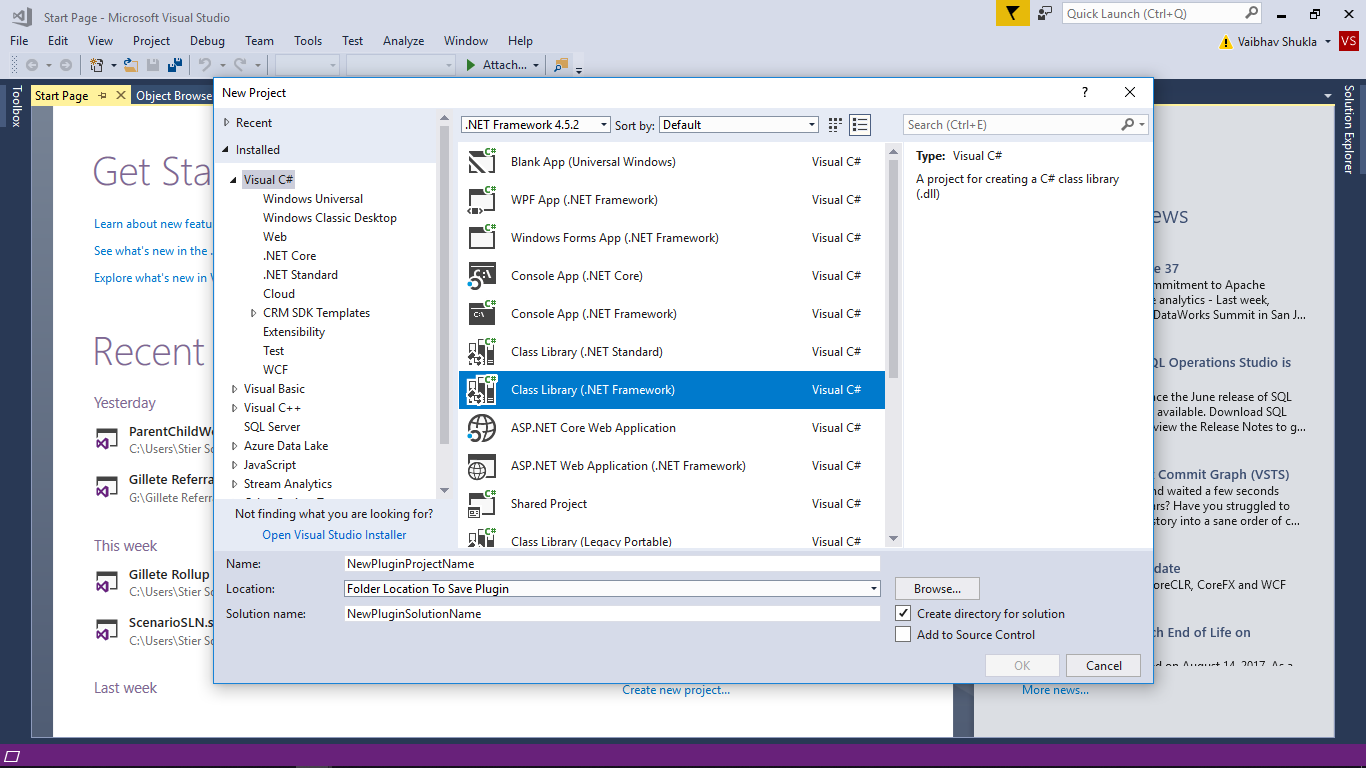Image resolution: width=1366 pixels, height=768 pixels.
Task: Click the Undo icon in the toolbar
Action: 207,64
